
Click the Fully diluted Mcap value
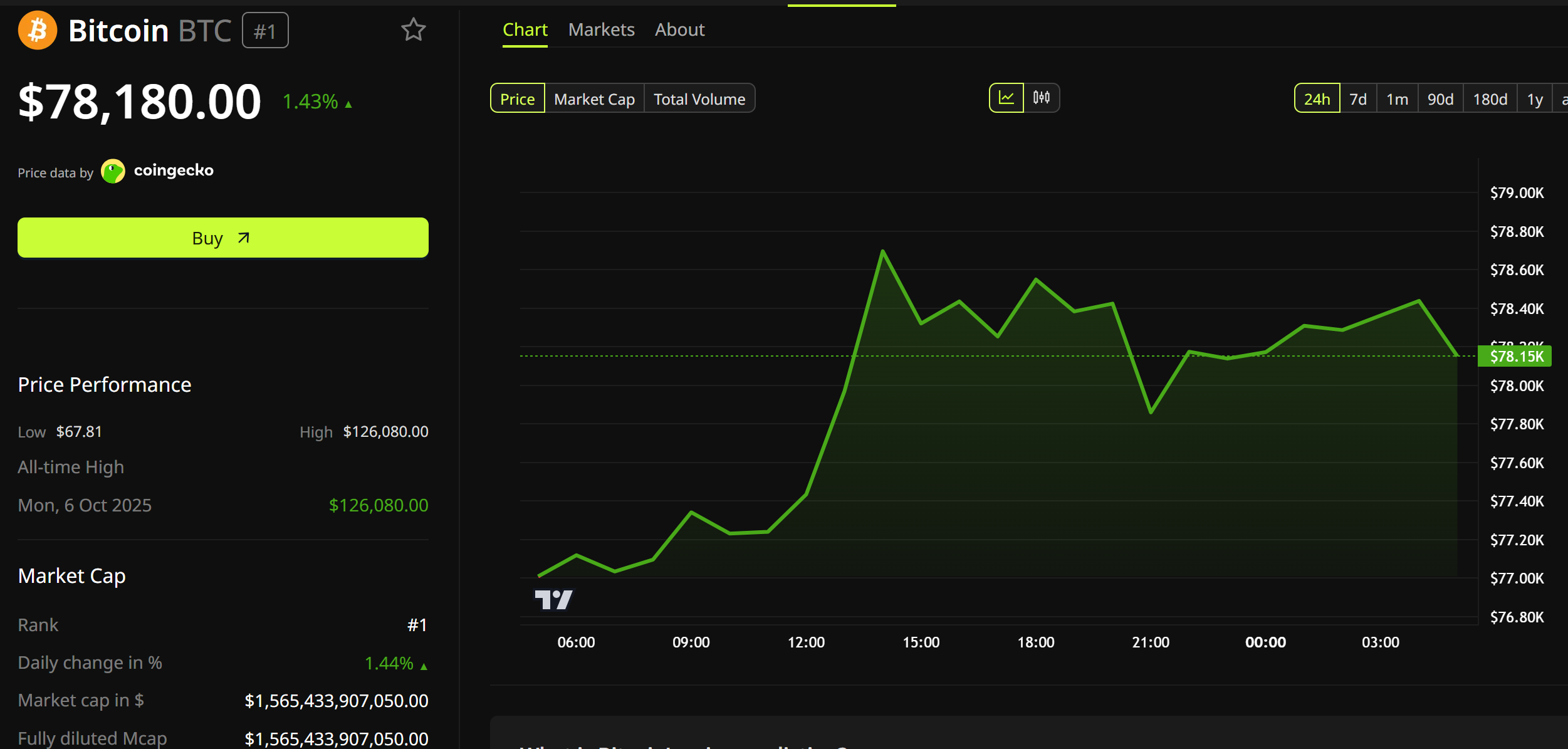(337, 738)
